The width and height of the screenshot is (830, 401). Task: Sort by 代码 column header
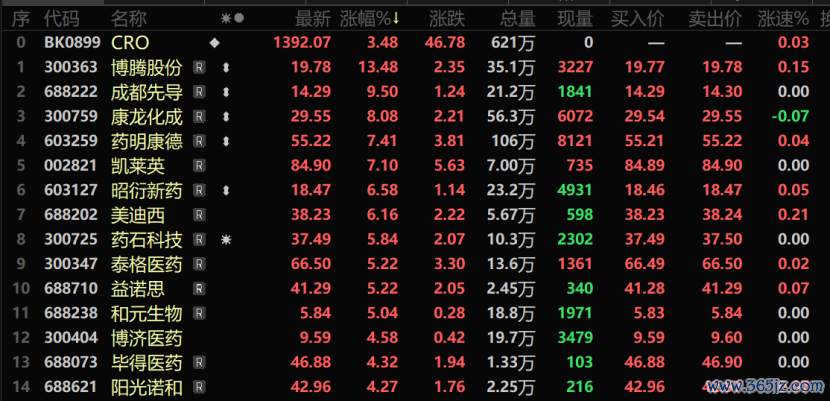tap(61, 19)
